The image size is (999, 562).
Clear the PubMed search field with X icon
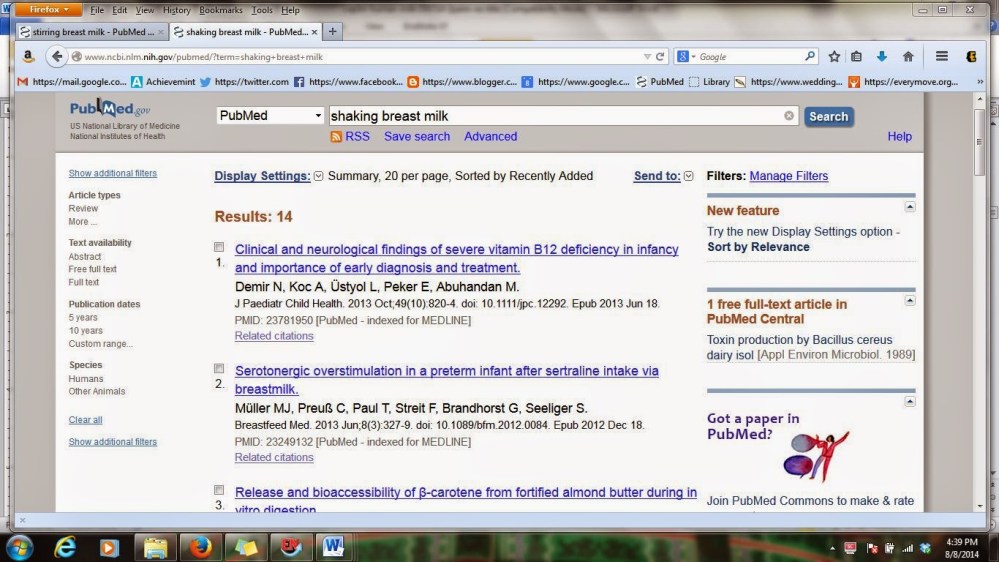[x=789, y=116]
